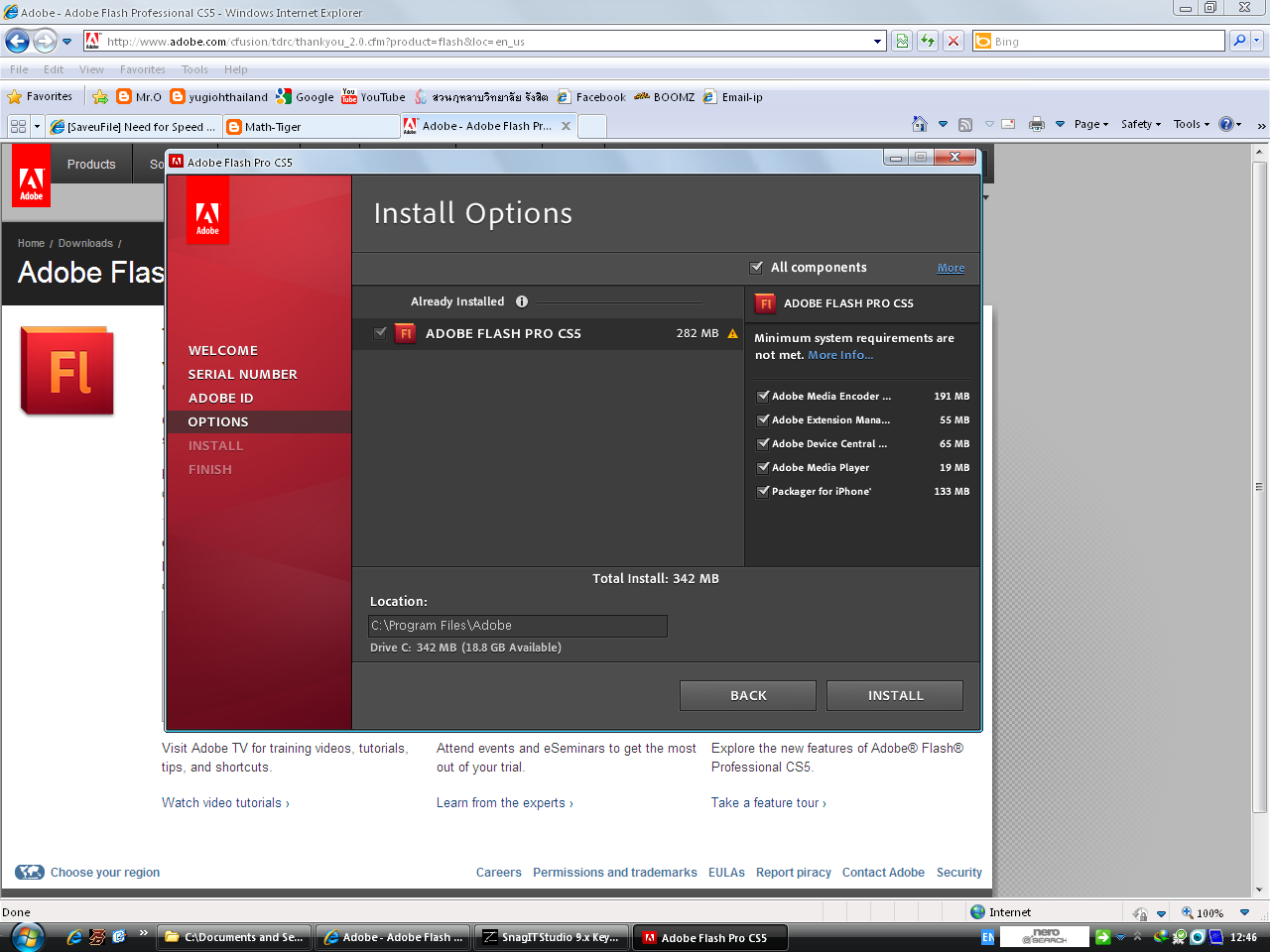Viewport: 1270px width, 952px height.
Task: Uncheck Packager for iPhone component
Action: coord(763,491)
